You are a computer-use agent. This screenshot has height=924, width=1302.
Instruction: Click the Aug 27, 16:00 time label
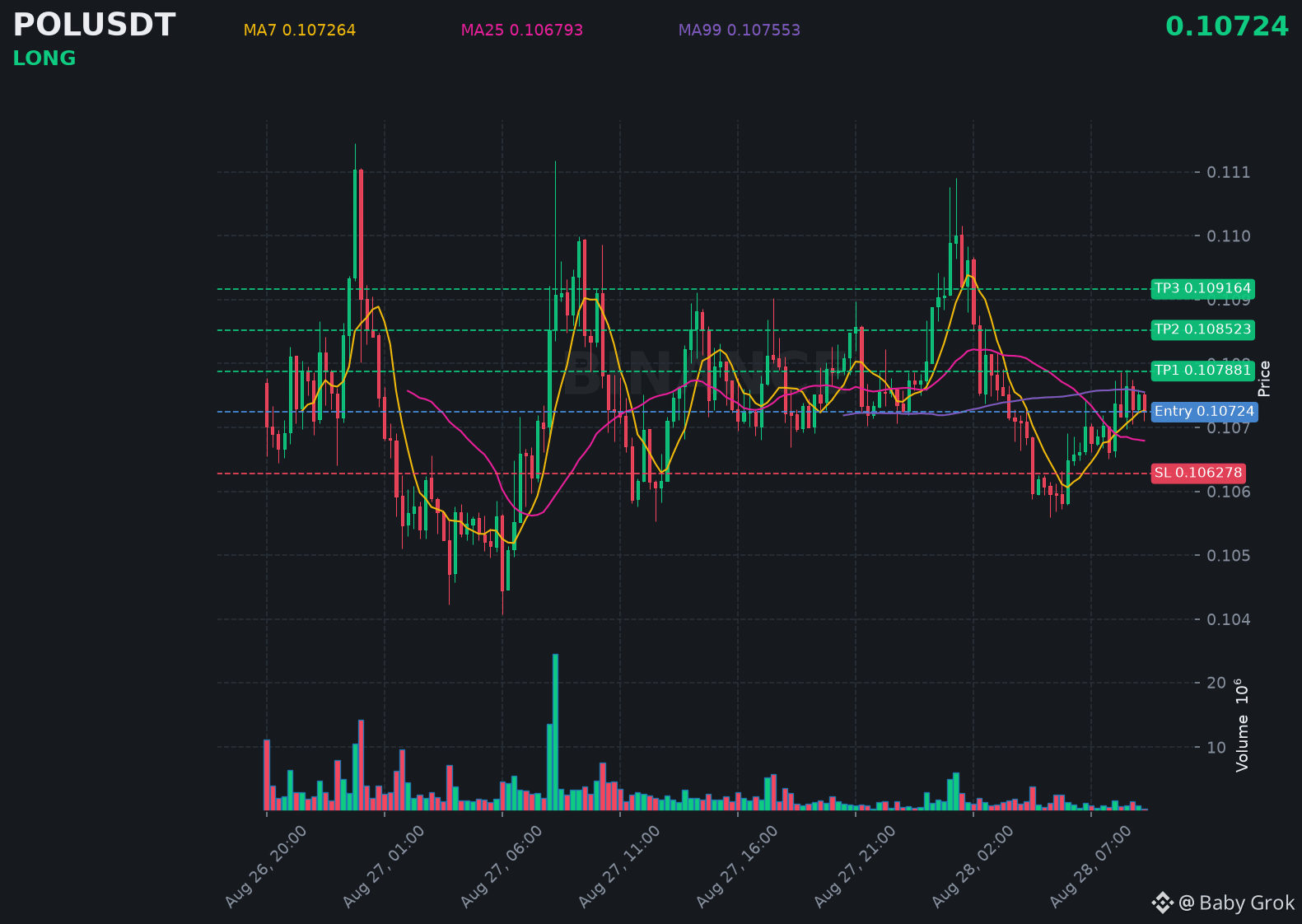coord(737,866)
